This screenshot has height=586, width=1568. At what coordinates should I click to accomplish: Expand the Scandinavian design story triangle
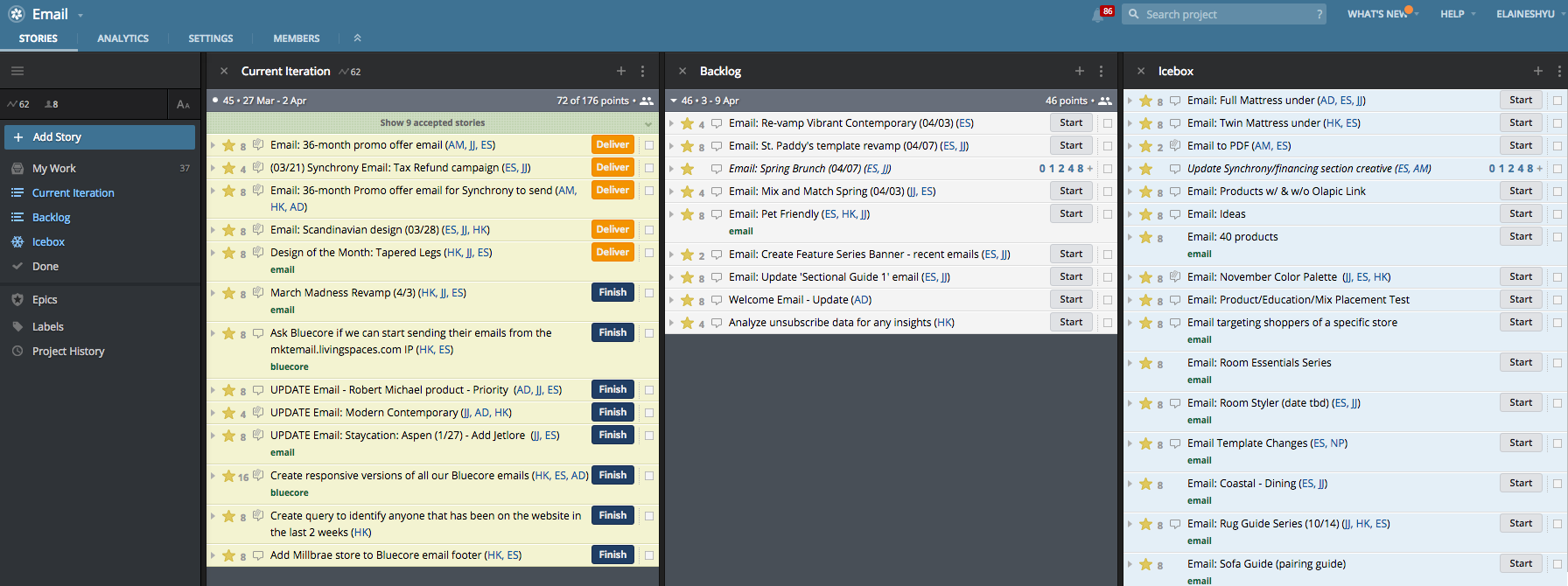click(213, 230)
